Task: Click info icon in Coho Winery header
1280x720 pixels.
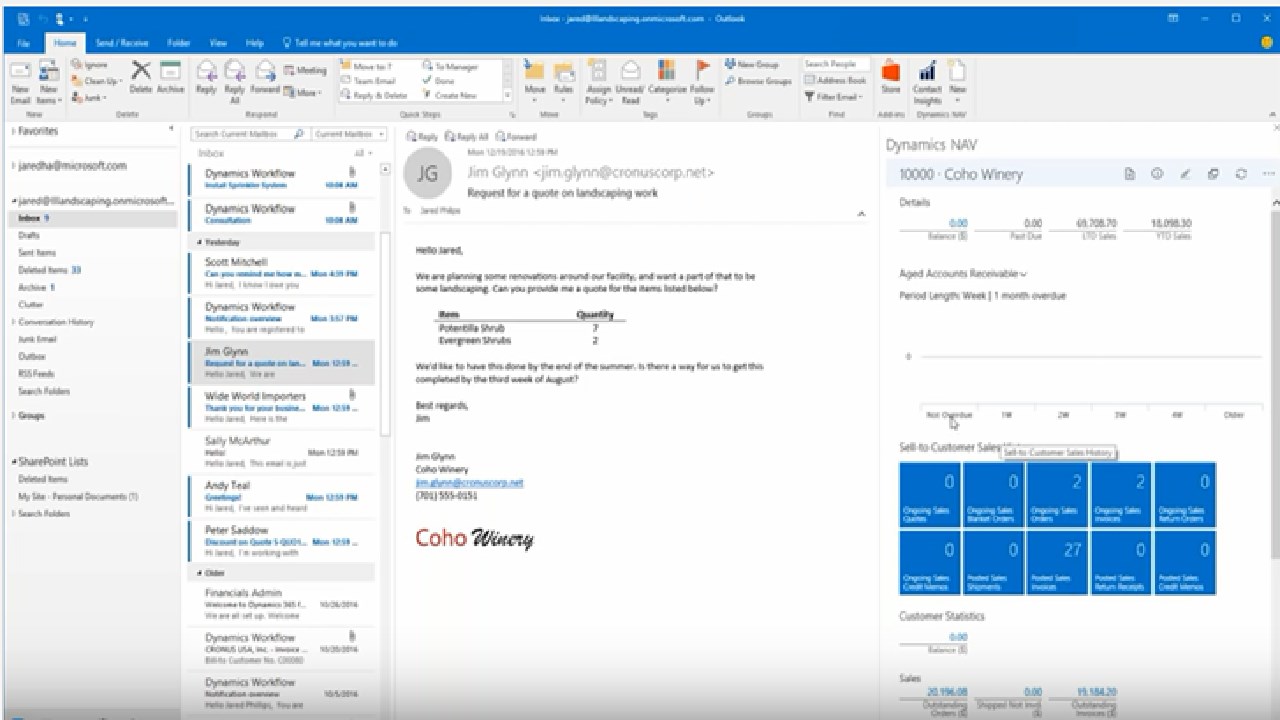Action: tap(1157, 174)
